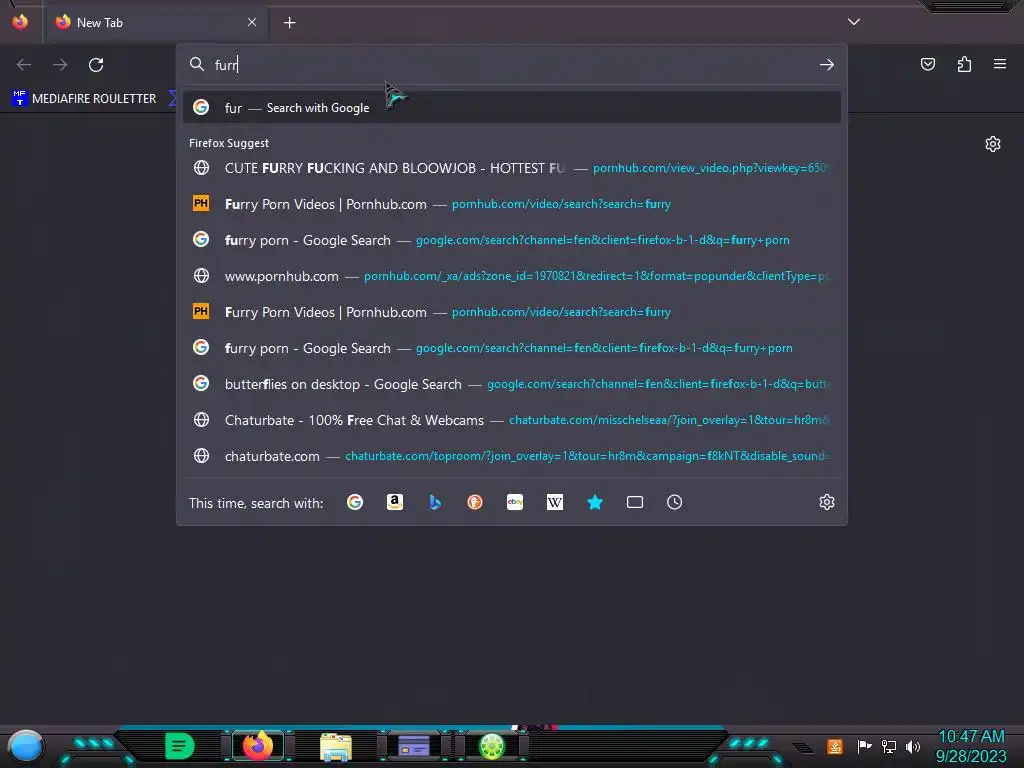The width and height of the screenshot is (1024, 768).
Task: Personalize New Tab with the gear icon
Action: tap(993, 144)
